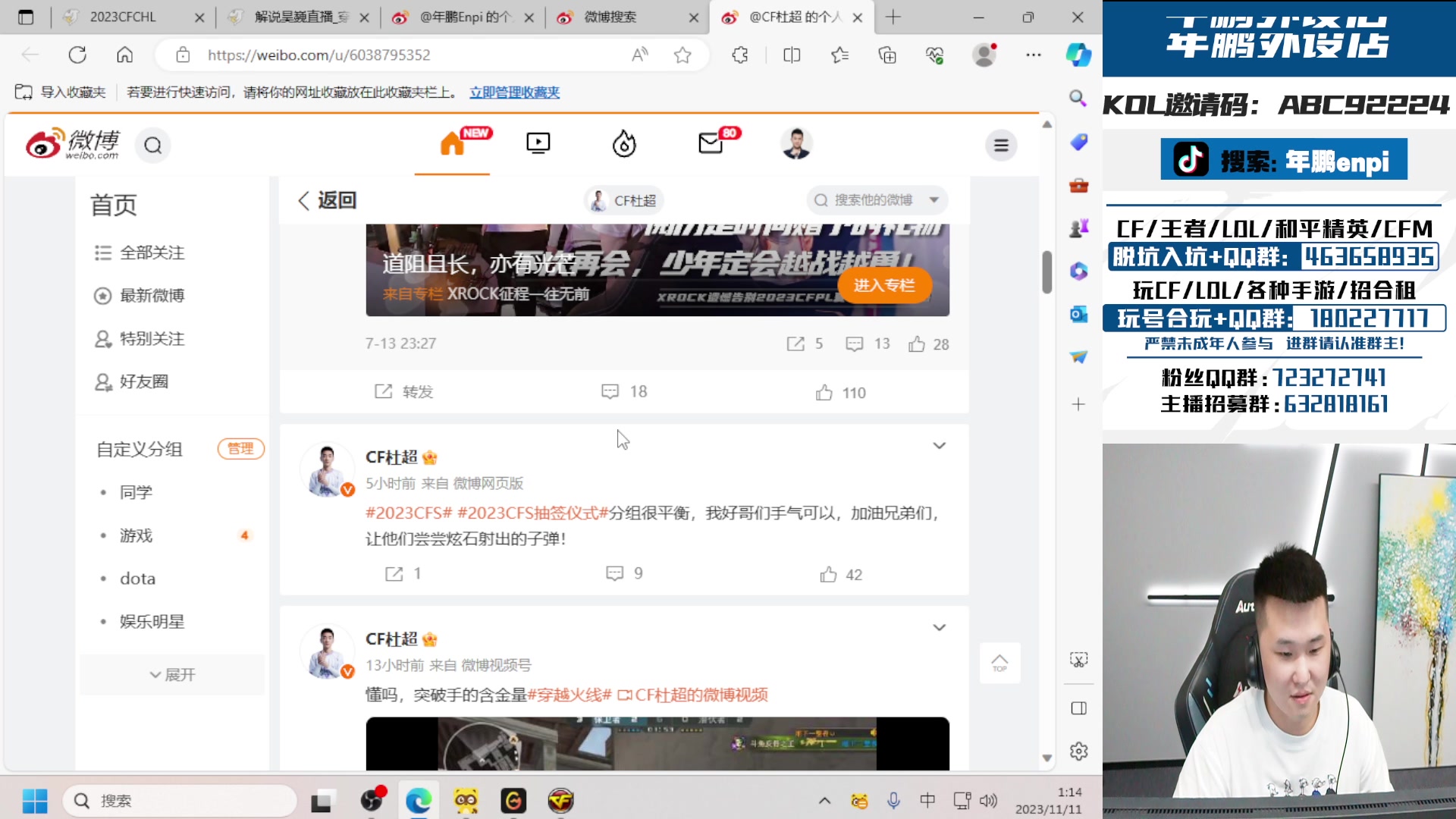Open the search-his-weibo dropdown arrow
The image size is (1456, 819).
click(934, 200)
